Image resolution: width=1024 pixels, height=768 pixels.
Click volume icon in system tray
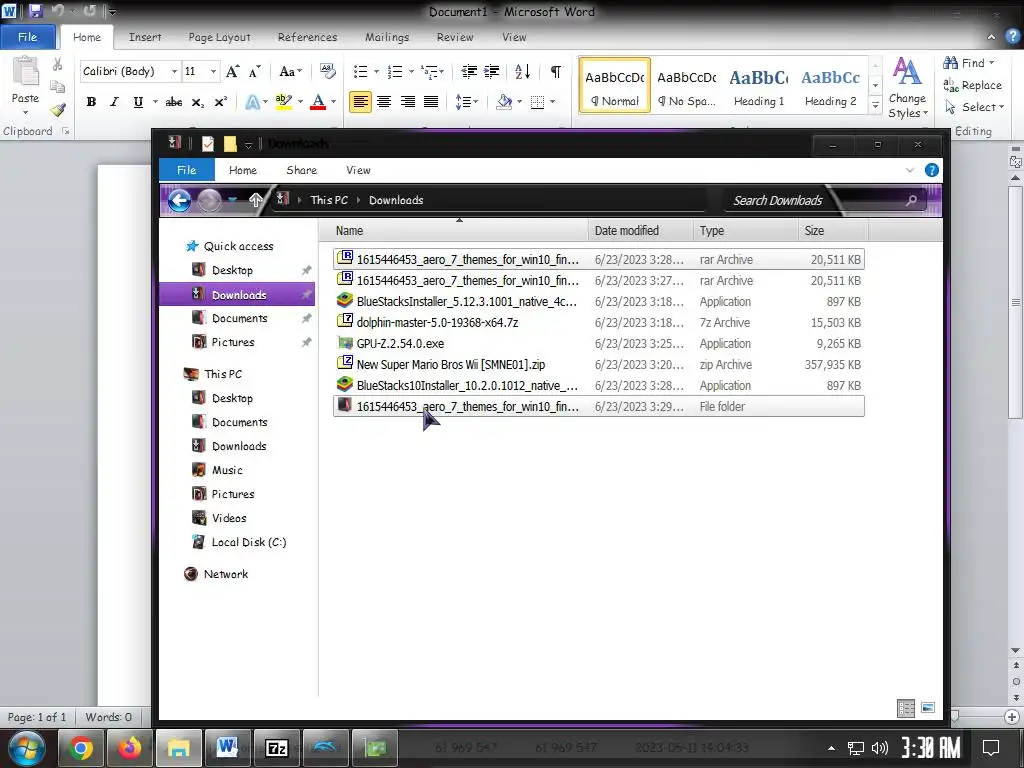pyautogui.click(x=880, y=748)
